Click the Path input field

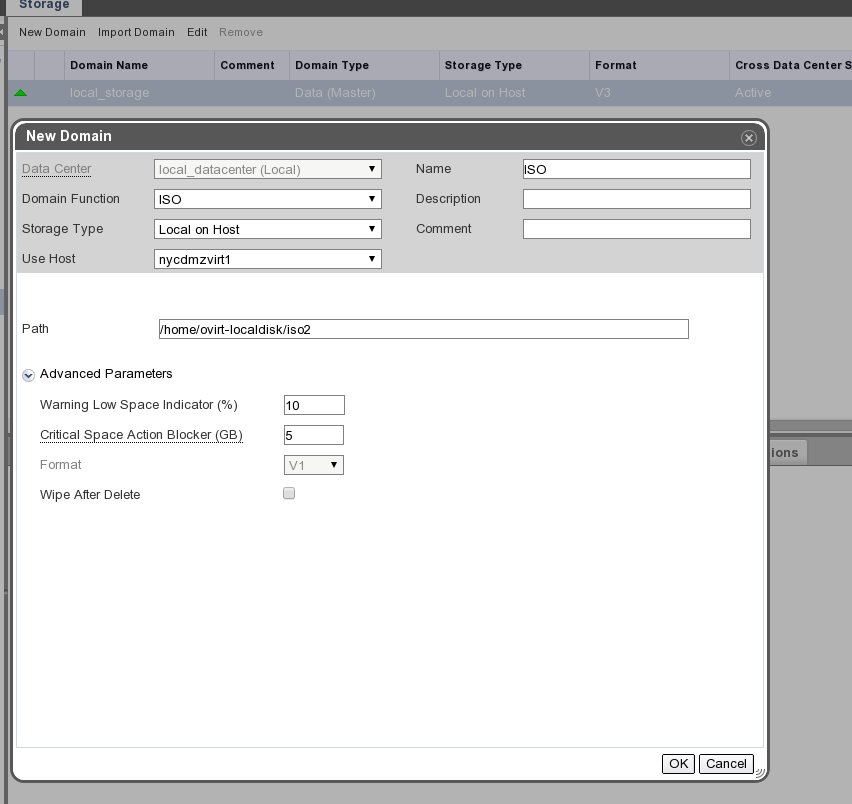click(x=423, y=329)
